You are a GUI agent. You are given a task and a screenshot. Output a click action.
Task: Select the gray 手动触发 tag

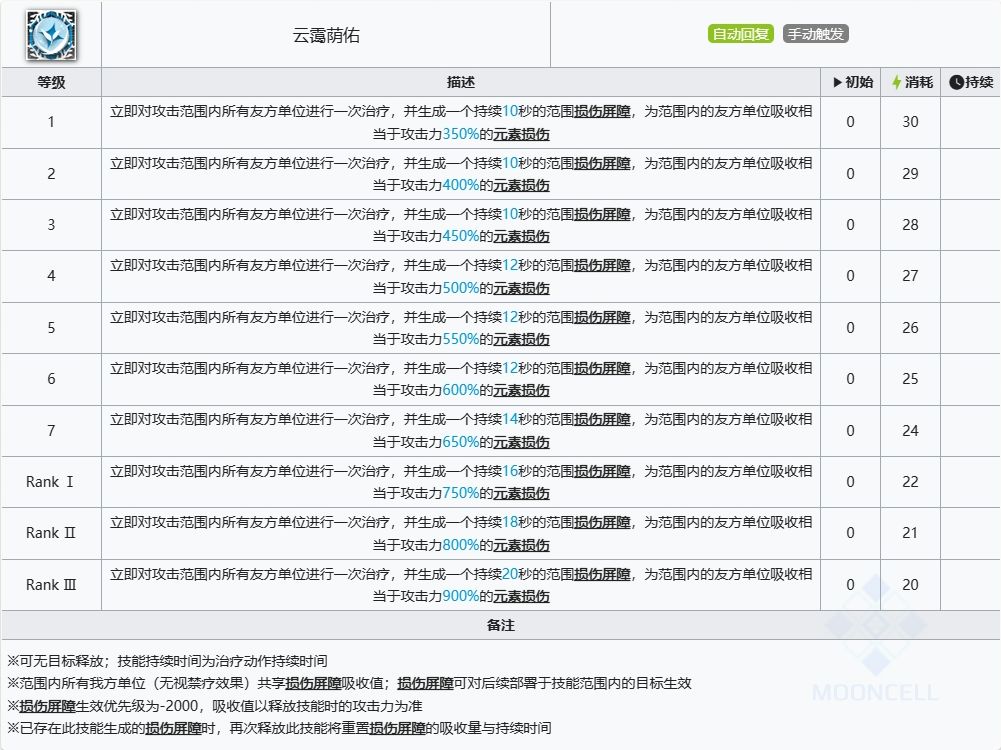[x=815, y=34]
